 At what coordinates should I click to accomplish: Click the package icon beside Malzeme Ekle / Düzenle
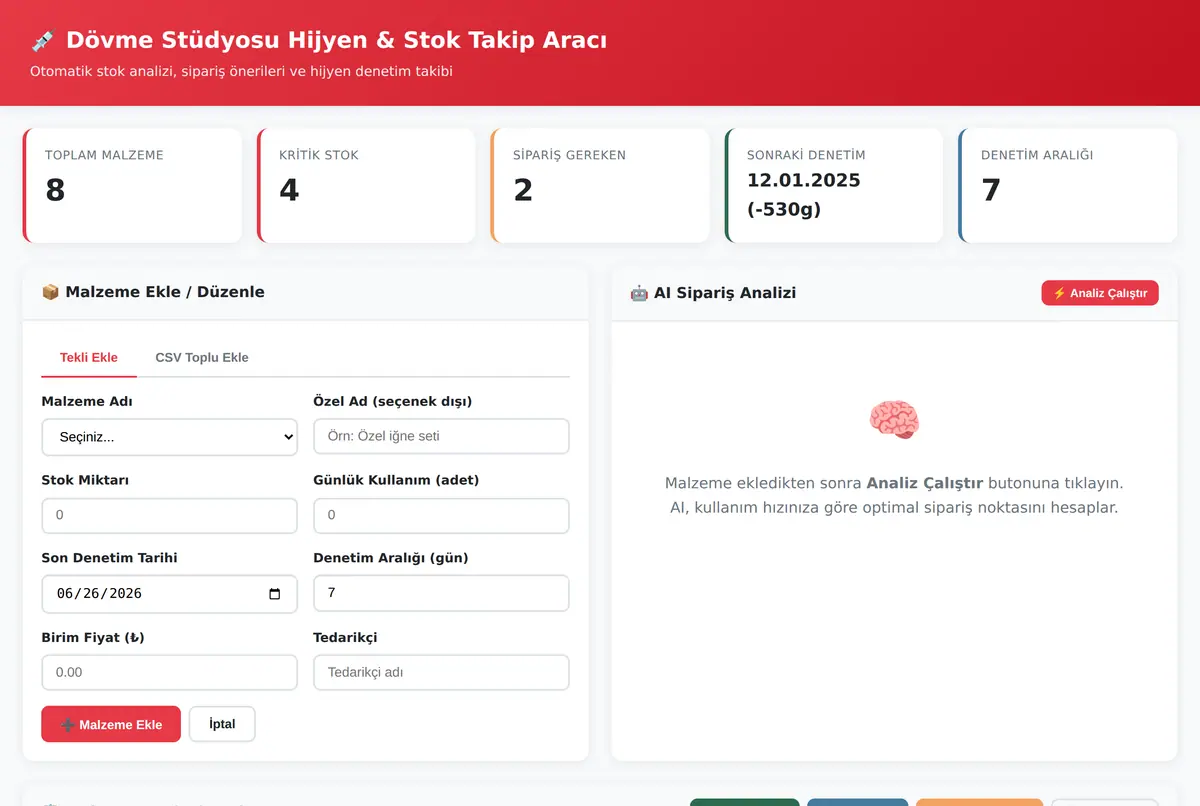click(x=50, y=292)
